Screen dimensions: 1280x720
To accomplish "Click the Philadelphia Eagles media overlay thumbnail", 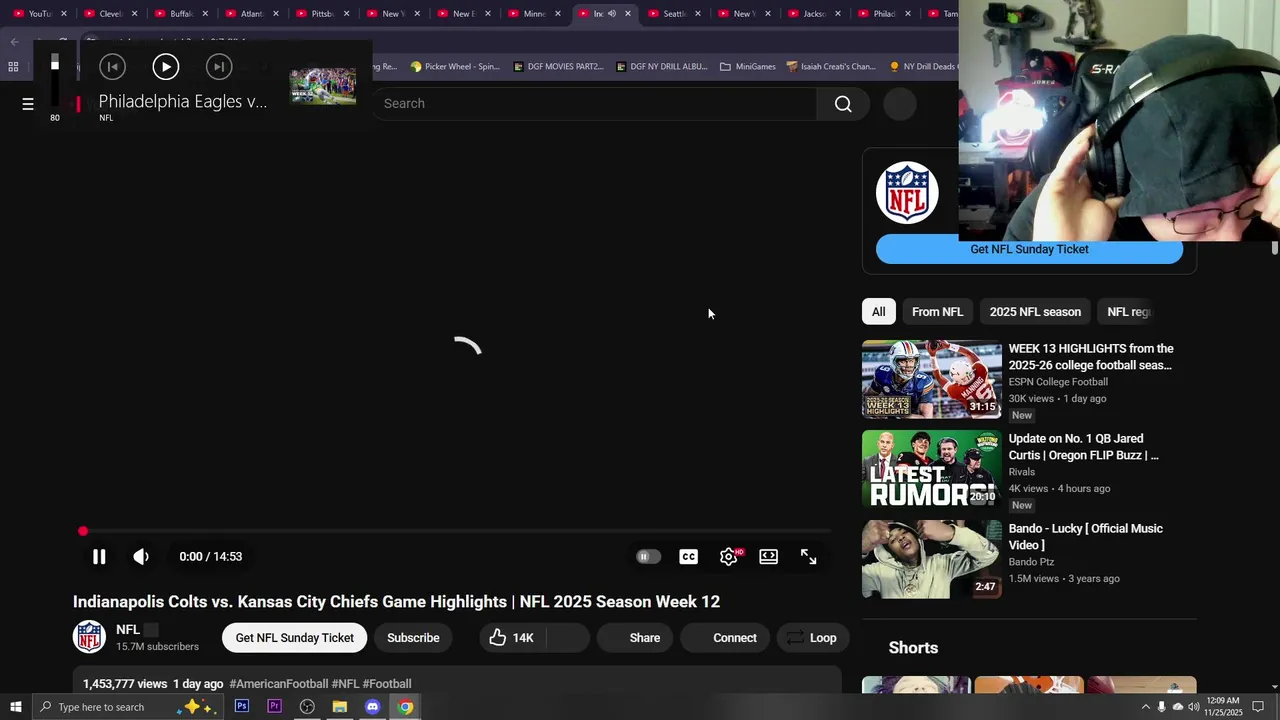I will 323,86.
